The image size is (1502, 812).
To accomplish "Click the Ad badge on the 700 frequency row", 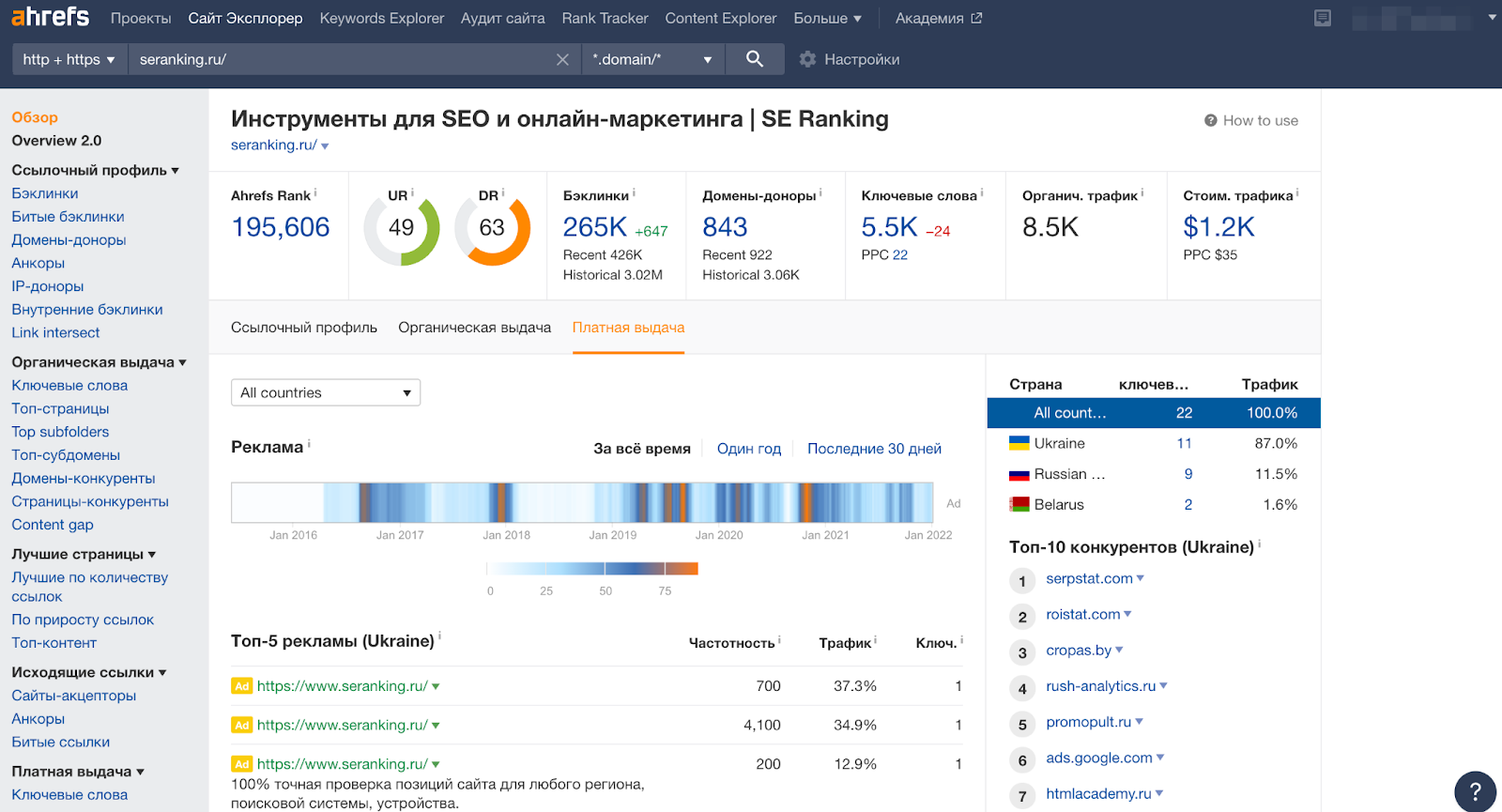I will point(241,686).
